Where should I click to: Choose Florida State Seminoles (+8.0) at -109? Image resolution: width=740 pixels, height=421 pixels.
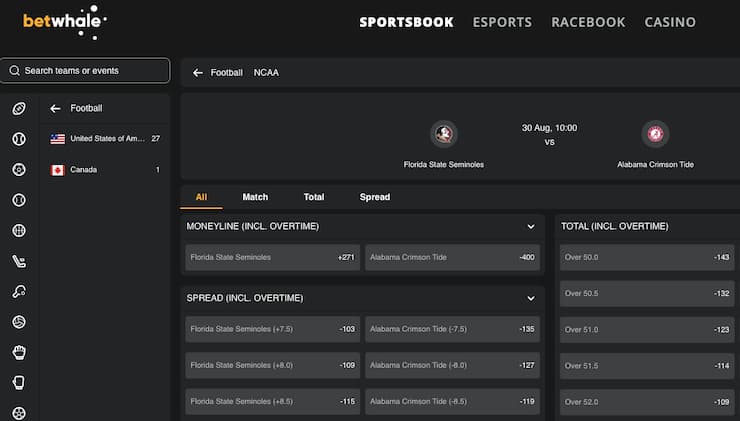tap(272, 365)
